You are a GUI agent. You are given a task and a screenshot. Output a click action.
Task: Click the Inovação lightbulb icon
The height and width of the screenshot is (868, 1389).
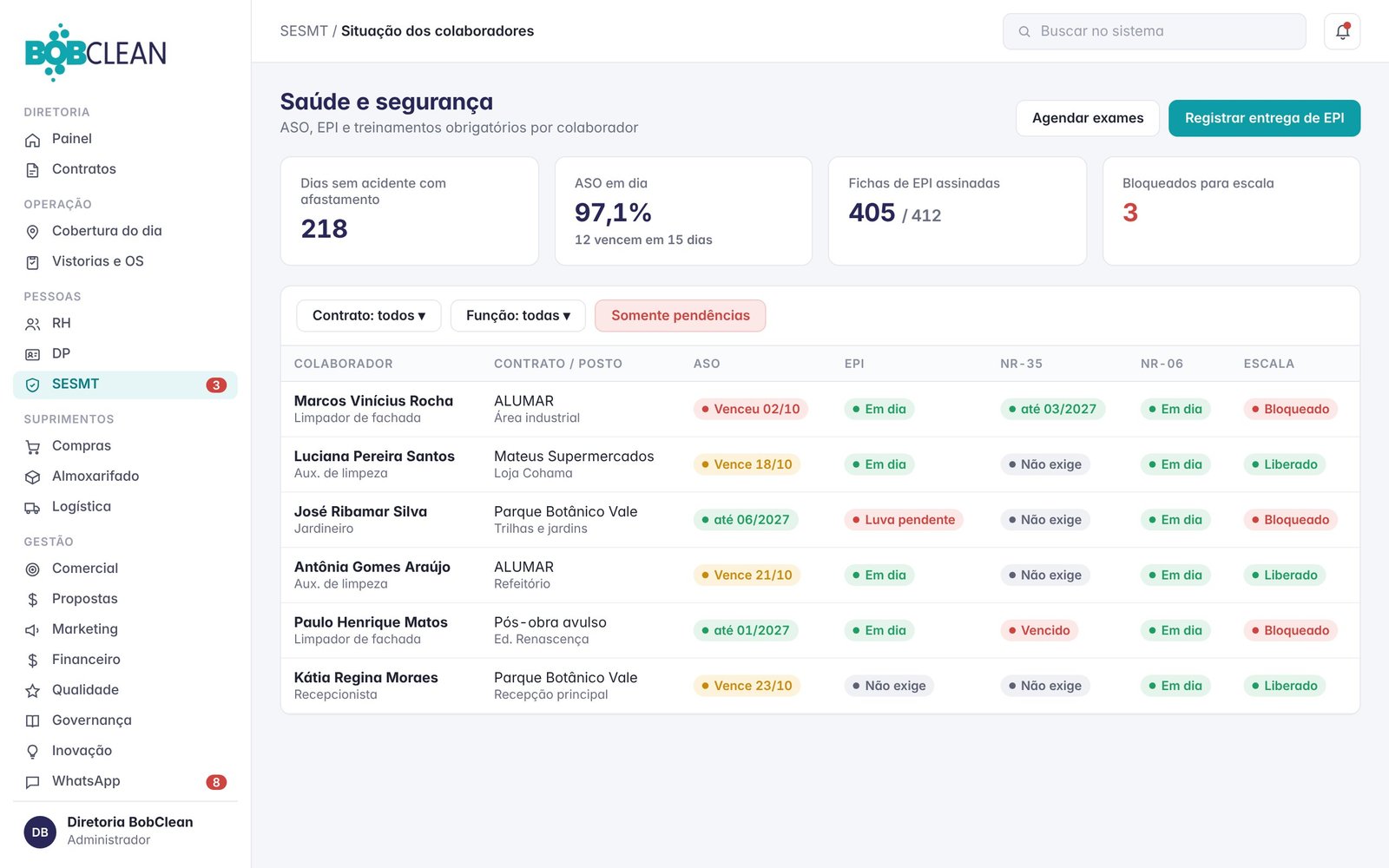33,752
